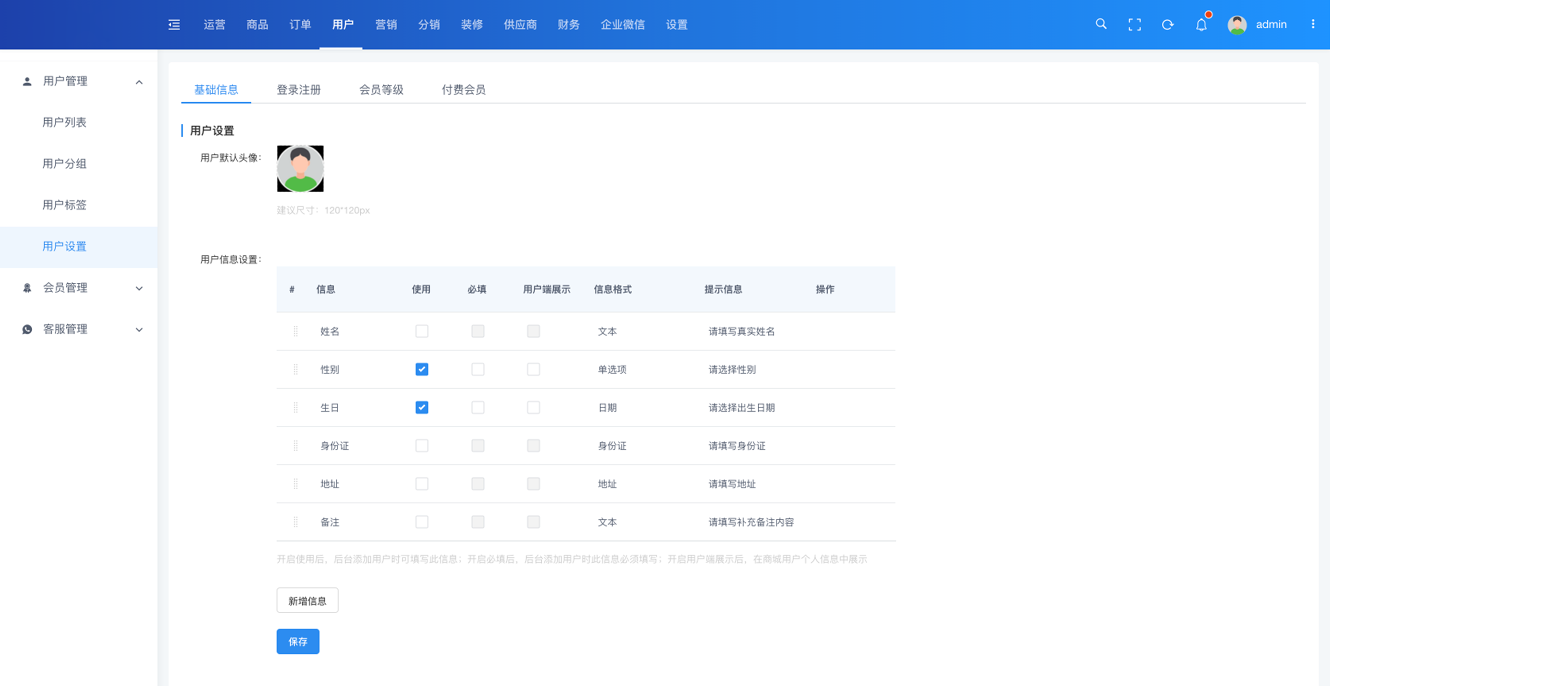Open the vertical three-dot more menu
1568x686 pixels.
(x=1312, y=24)
